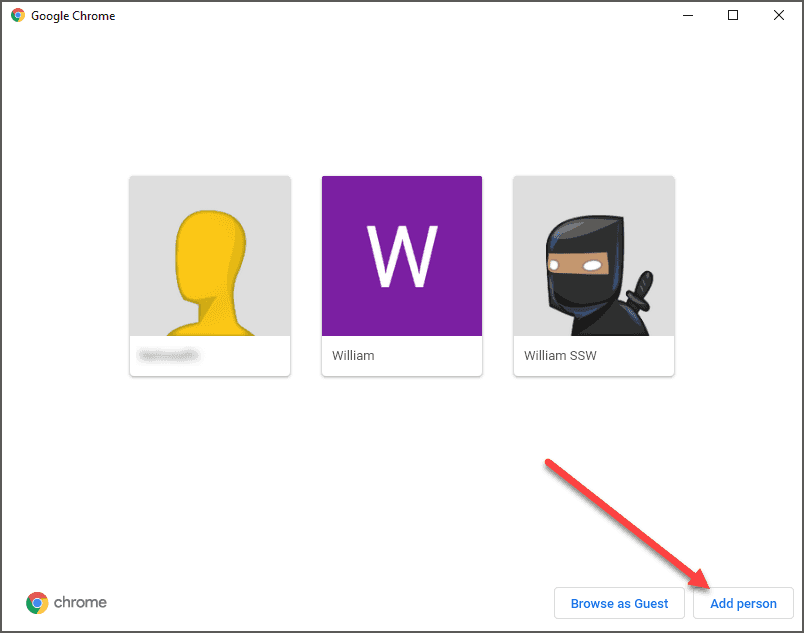Click the chrome wordmark text at bottom-left

pyautogui.click(x=80, y=602)
